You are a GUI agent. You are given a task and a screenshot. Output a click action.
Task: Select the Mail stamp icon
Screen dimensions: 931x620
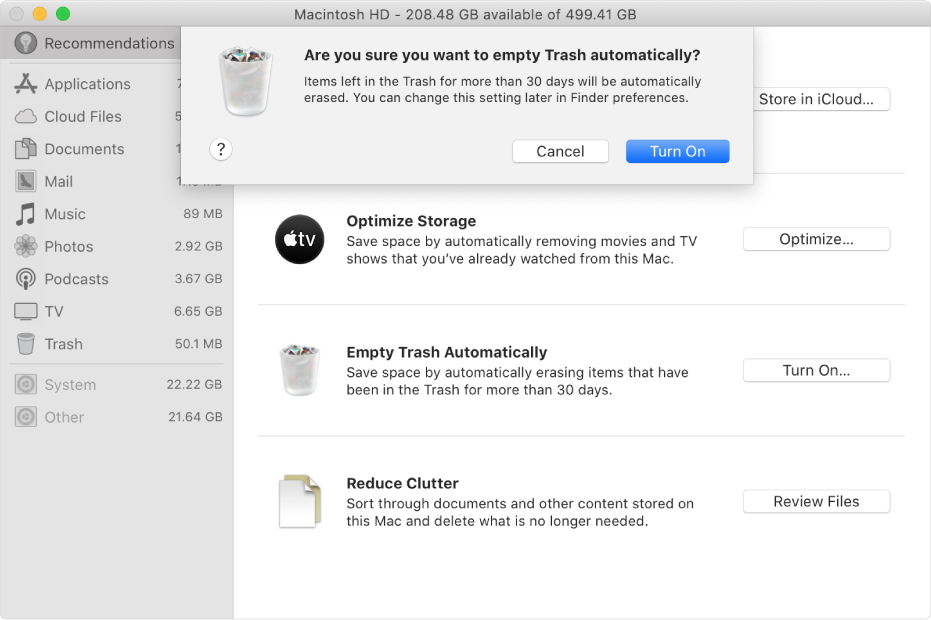click(x=26, y=181)
